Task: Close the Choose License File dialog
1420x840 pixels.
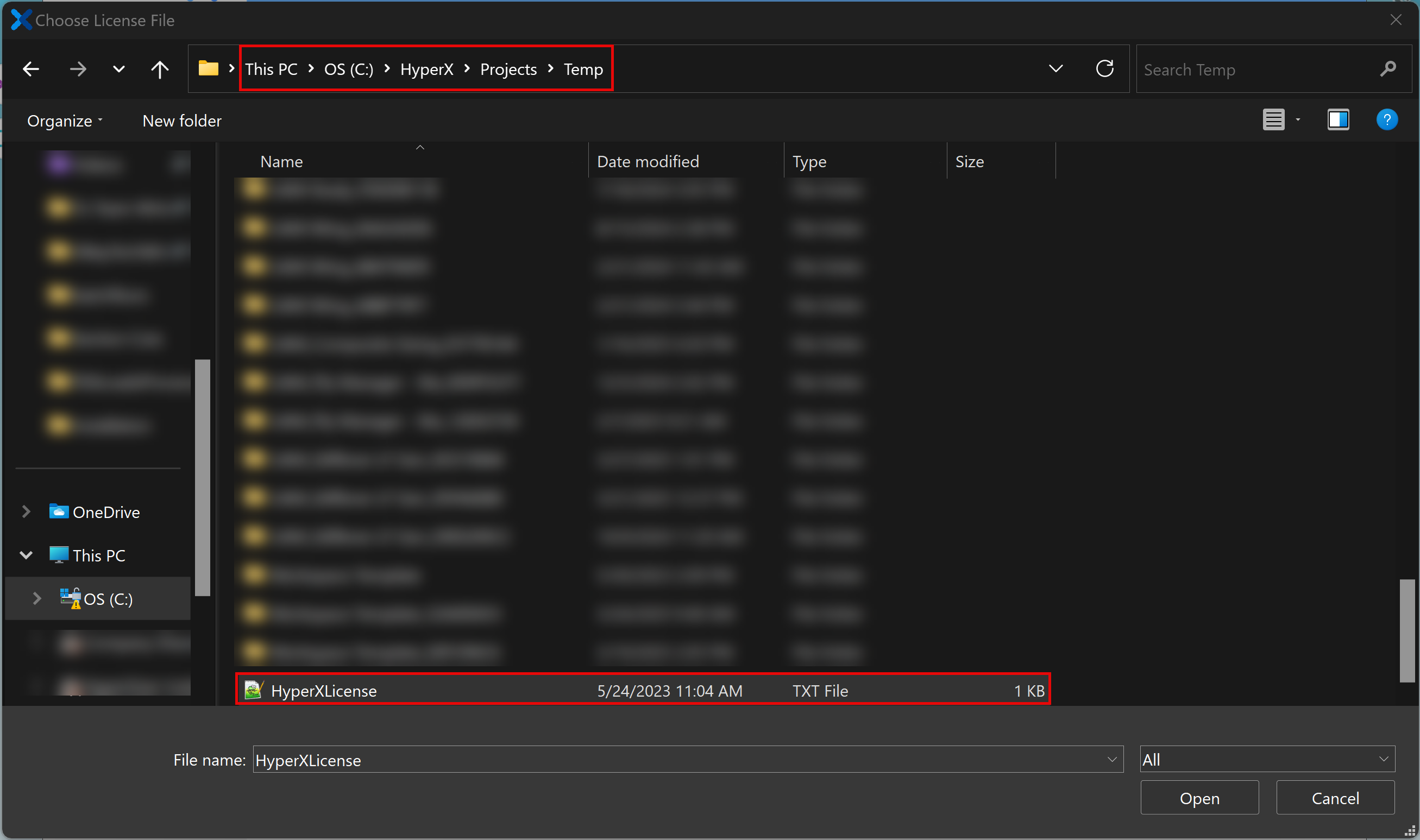Action: [1396, 20]
